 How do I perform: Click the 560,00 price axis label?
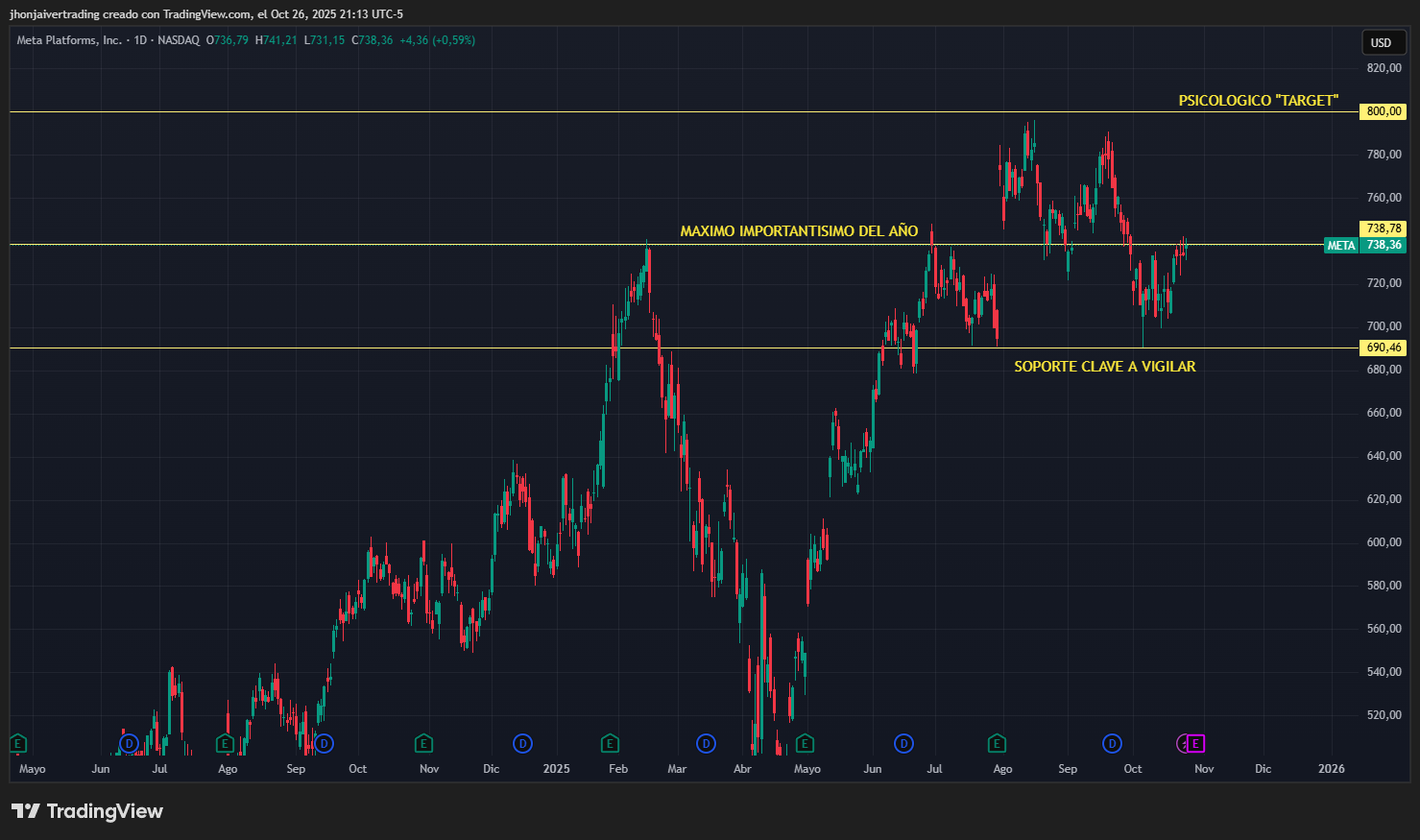pyautogui.click(x=1384, y=629)
